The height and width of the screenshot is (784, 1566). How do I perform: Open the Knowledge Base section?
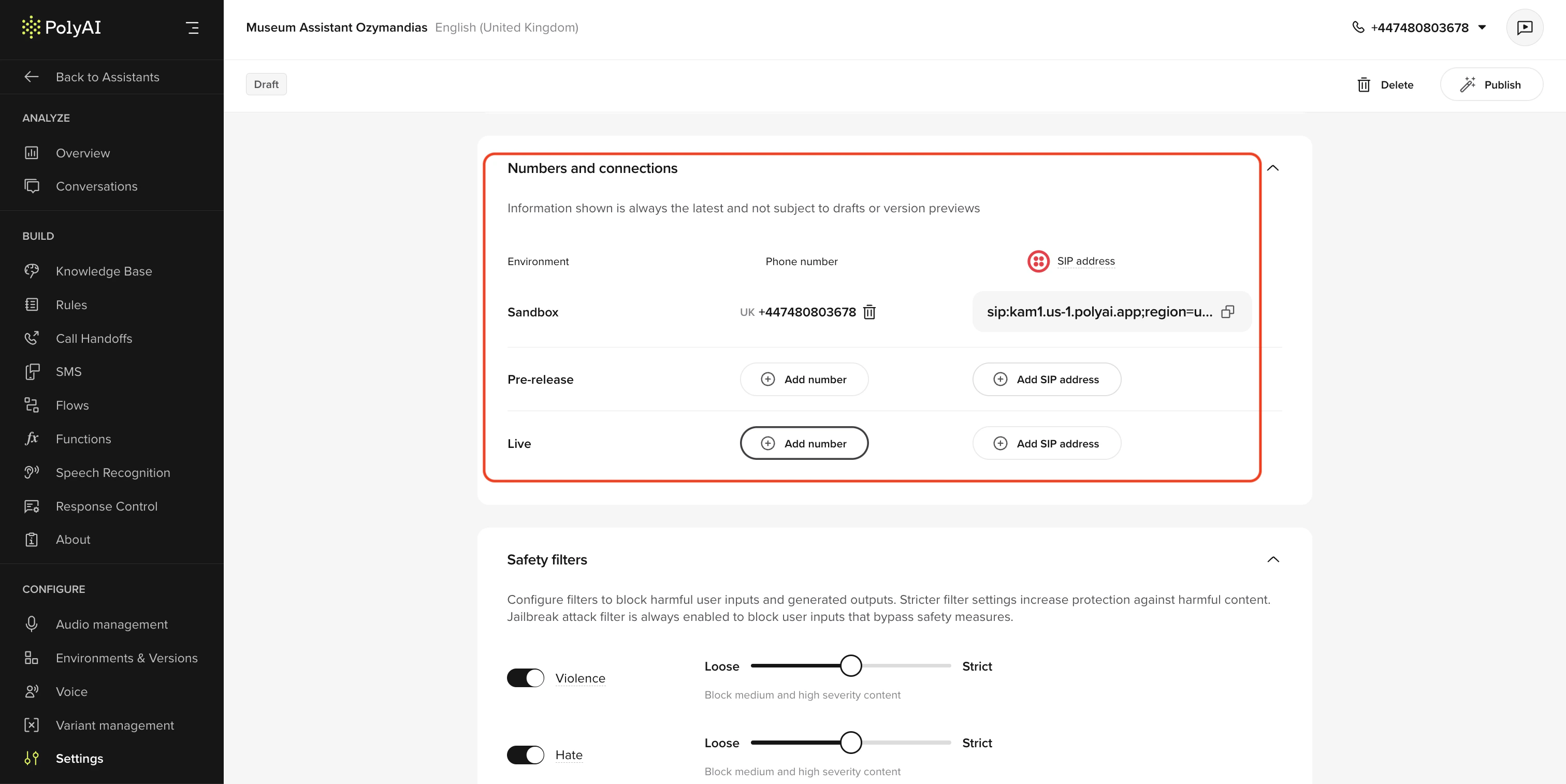pyautogui.click(x=104, y=271)
